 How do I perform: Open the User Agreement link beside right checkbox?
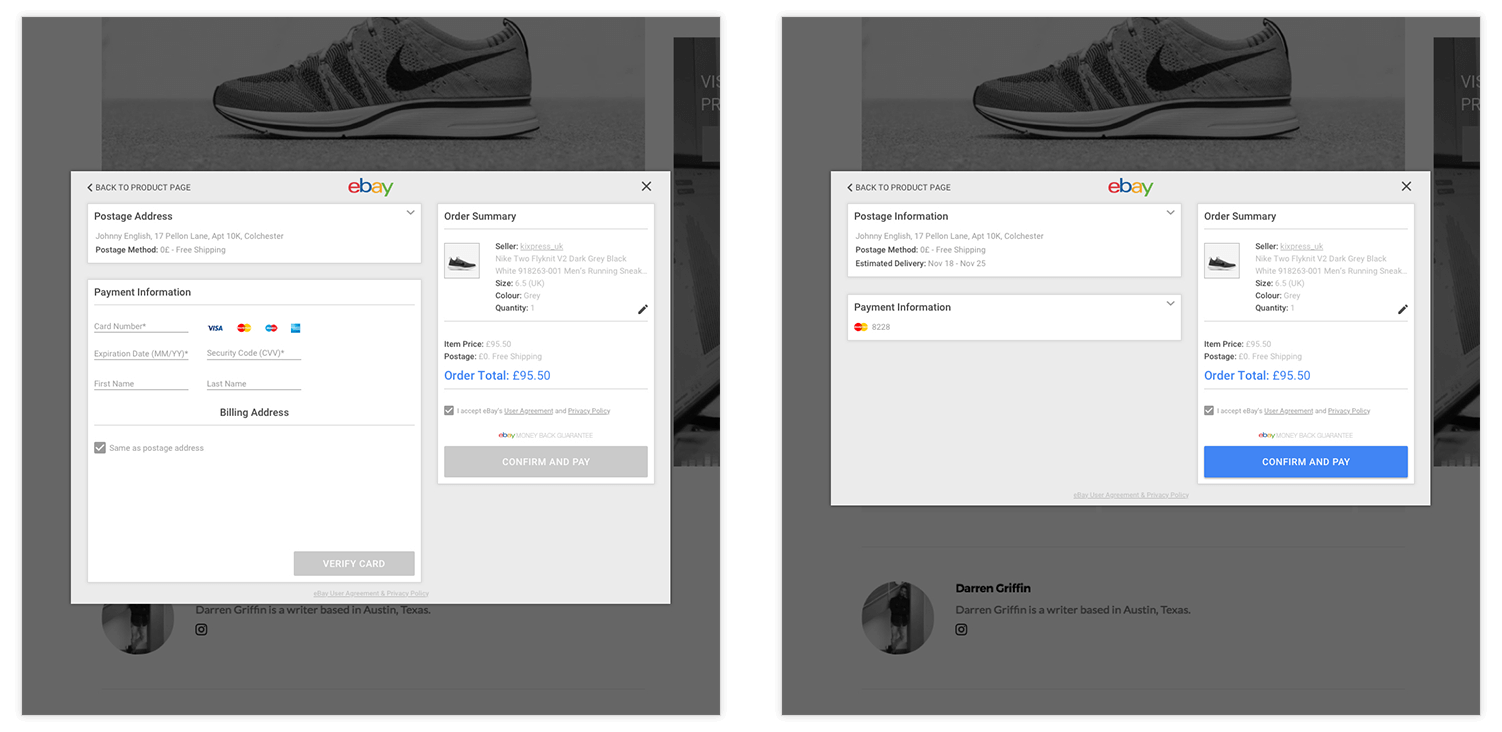1288,411
